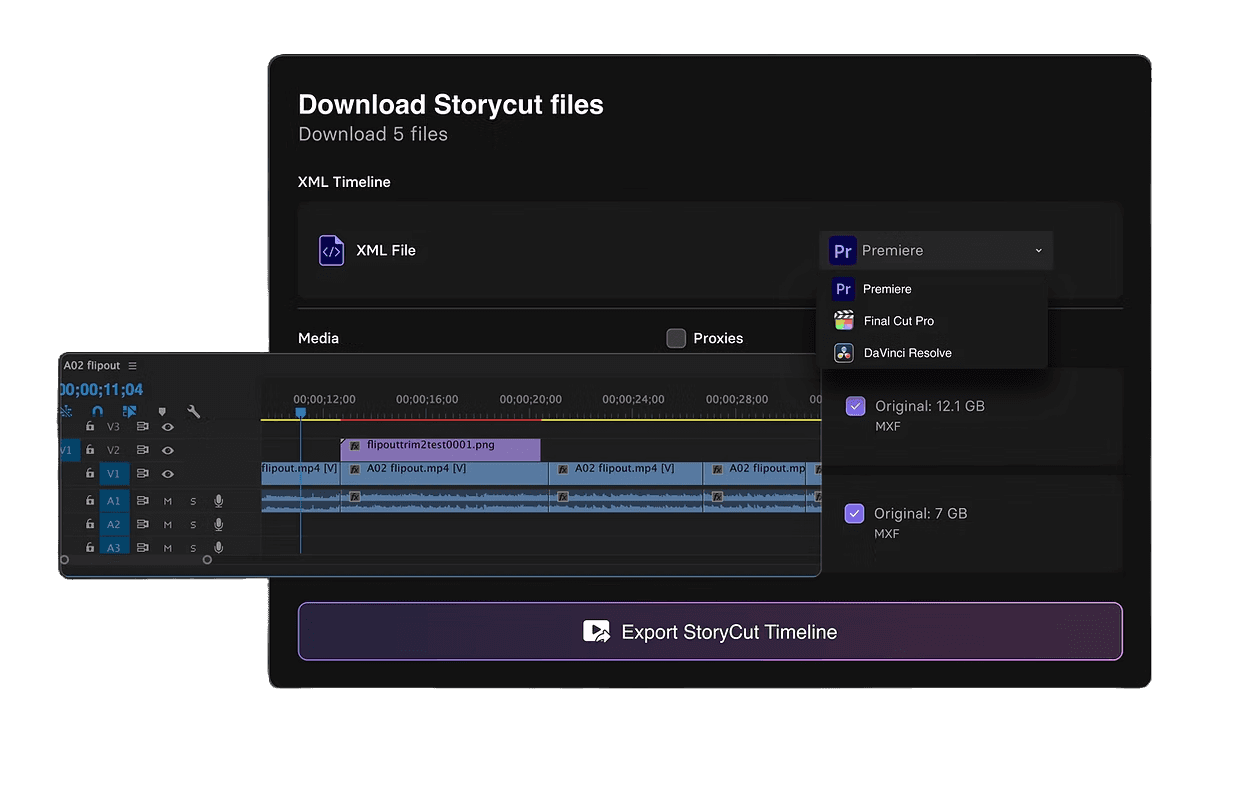Click fx badge on second A02 flipout.mp4 clip
Image resolution: width=1242 pixels, height=790 pixels.
click(x=563, y=469)
